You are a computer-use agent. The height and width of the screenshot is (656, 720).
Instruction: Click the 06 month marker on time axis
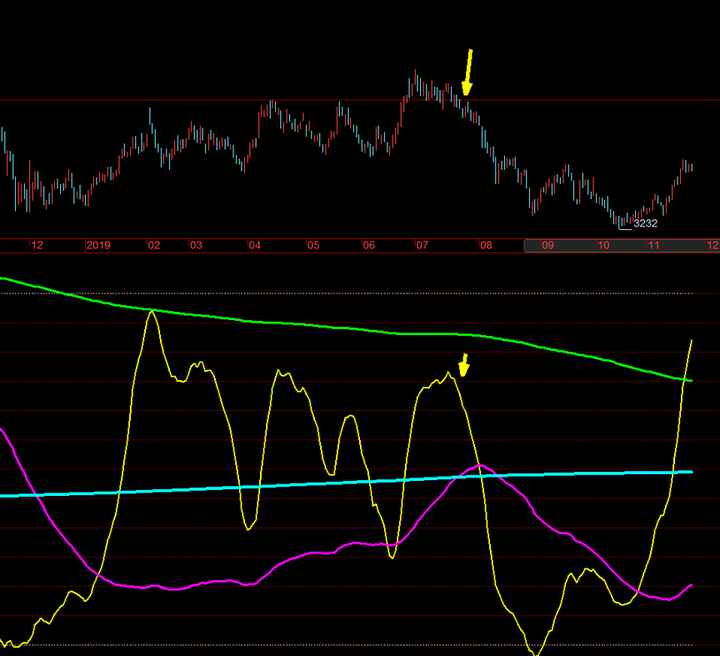pos(369,245)
